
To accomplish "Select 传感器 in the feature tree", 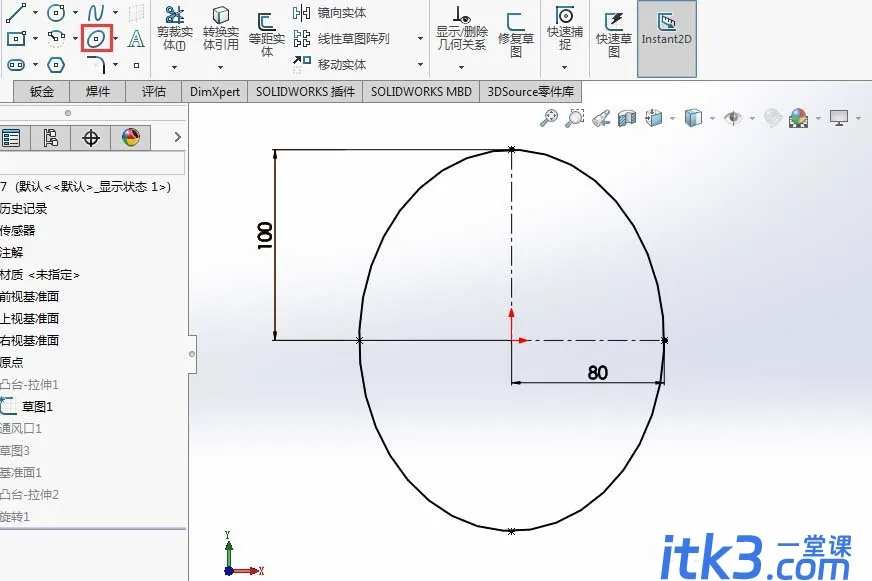I will 17,230.
